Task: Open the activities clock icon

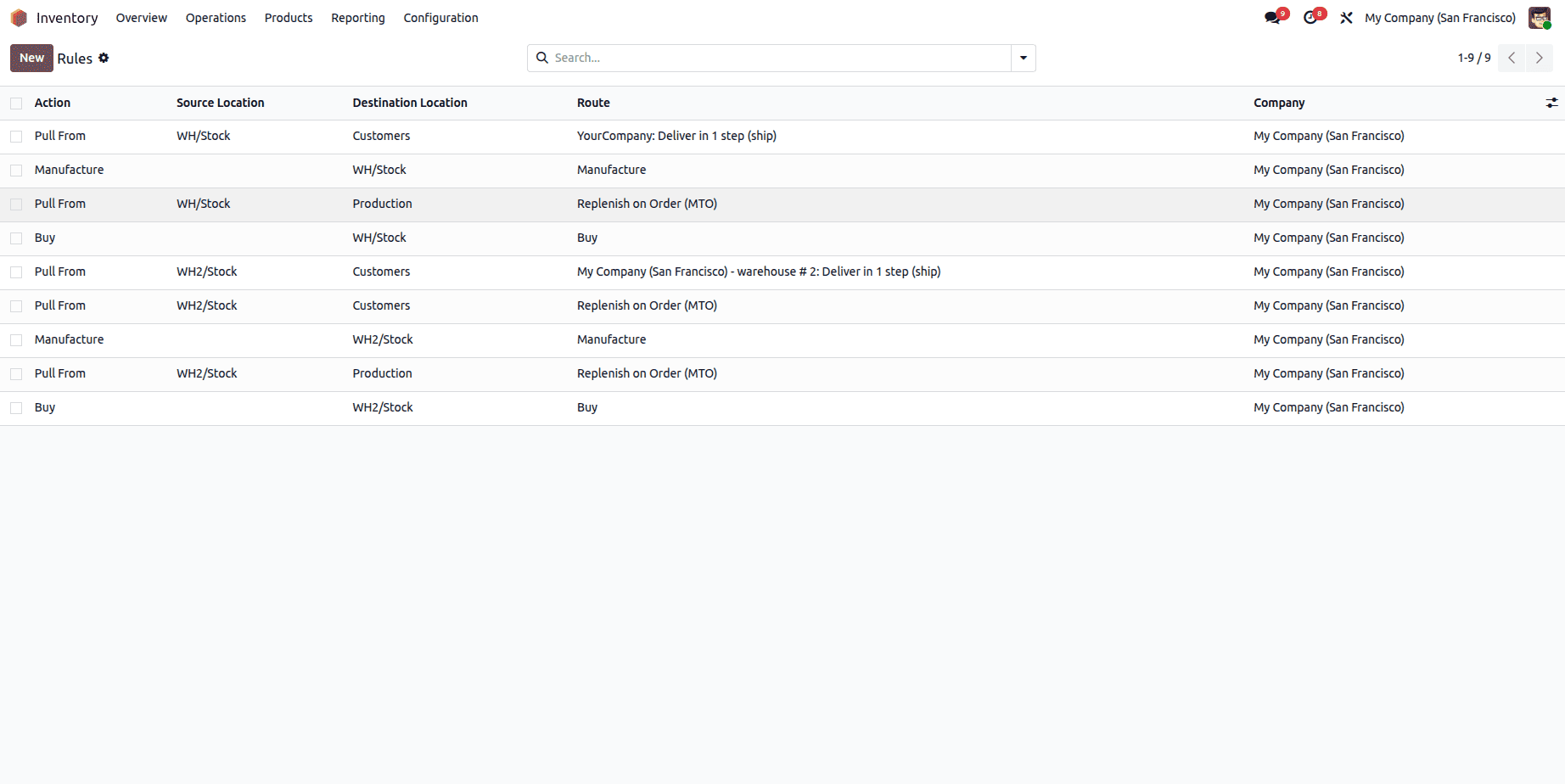Action: click(x=1311, y=18)
